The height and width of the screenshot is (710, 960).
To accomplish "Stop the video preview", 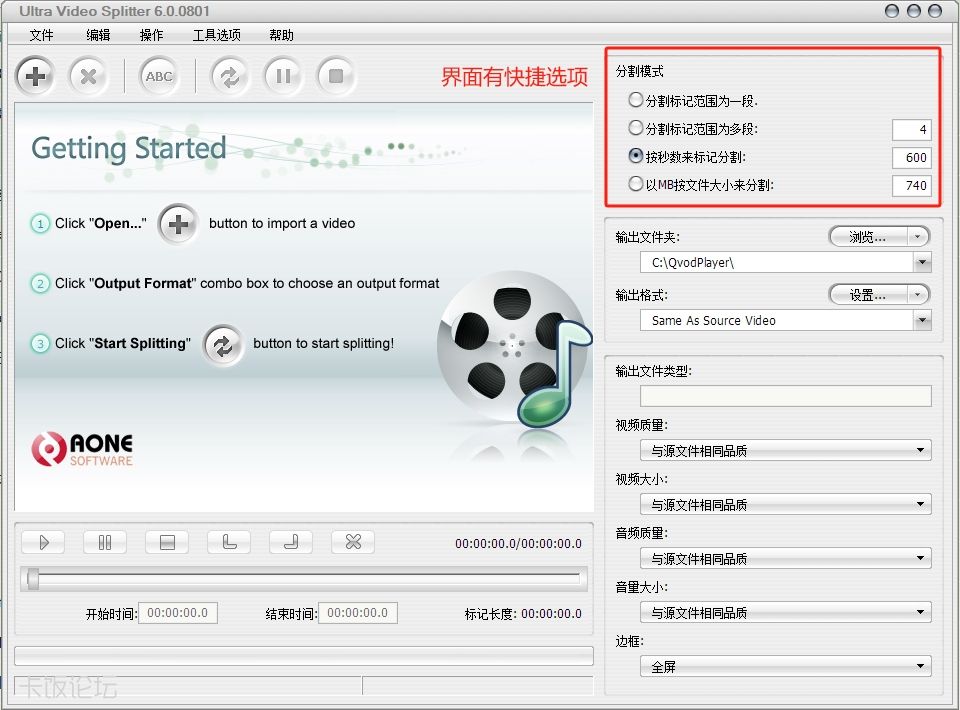I will [167, 542].
